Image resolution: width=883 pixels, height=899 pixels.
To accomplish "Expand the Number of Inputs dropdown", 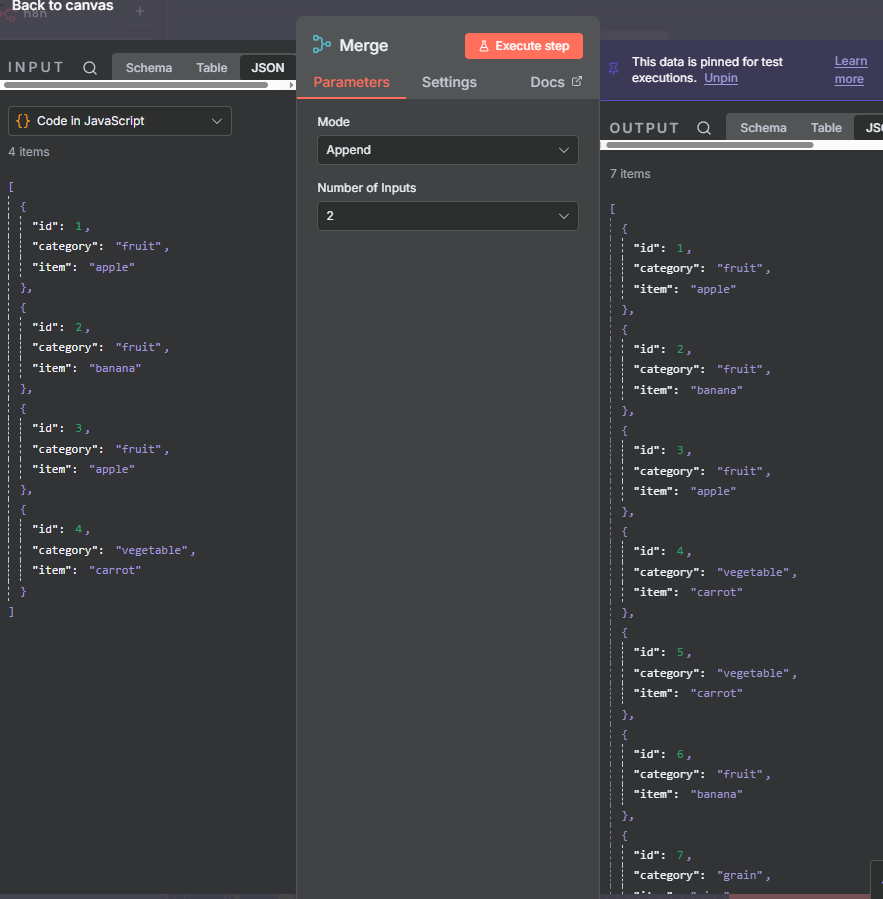I will (447, 216).
